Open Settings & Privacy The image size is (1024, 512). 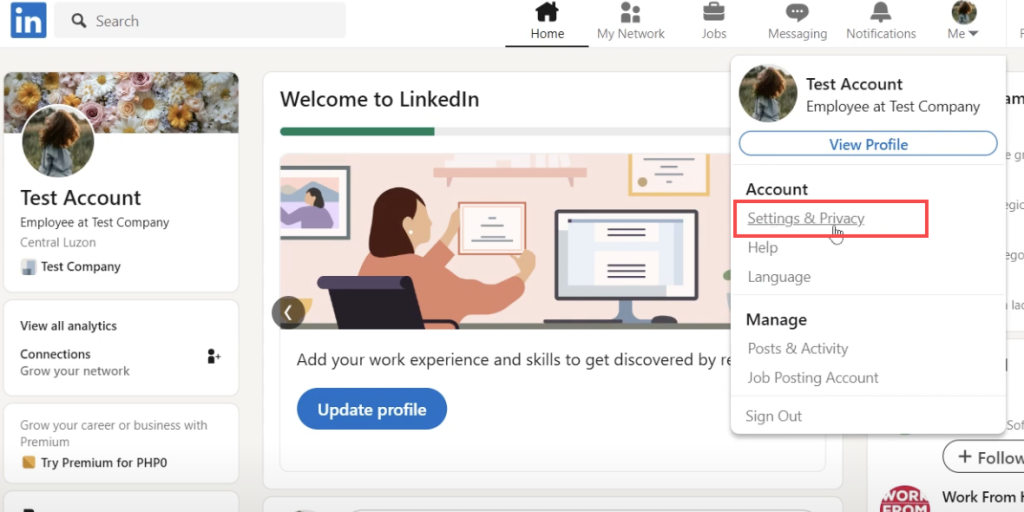click(806, 218)
